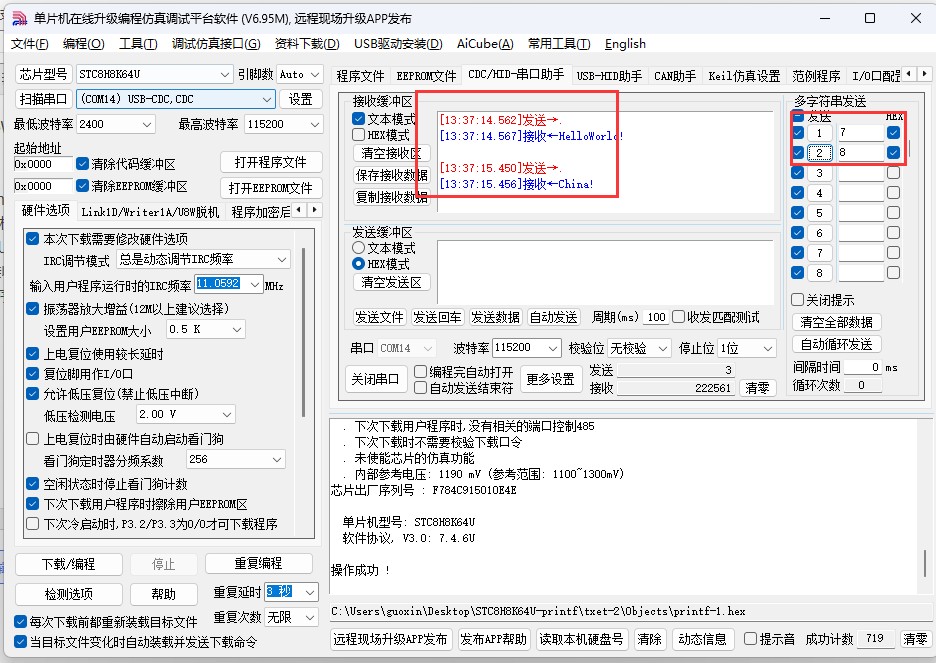936x663 pixels.
Task: Open the USB驱动安装(D) menu
Action: click(x=398, y=44)
